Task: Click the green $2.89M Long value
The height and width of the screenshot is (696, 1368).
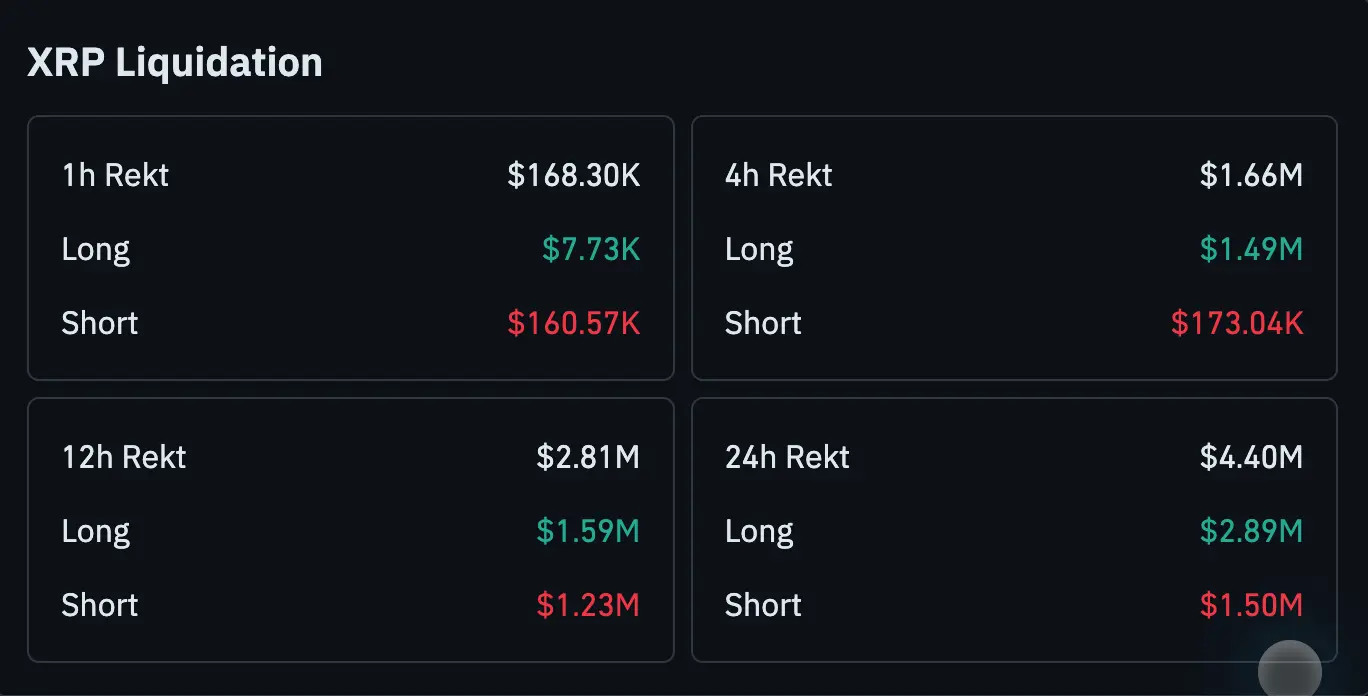Action: (x=1252, y=531)
